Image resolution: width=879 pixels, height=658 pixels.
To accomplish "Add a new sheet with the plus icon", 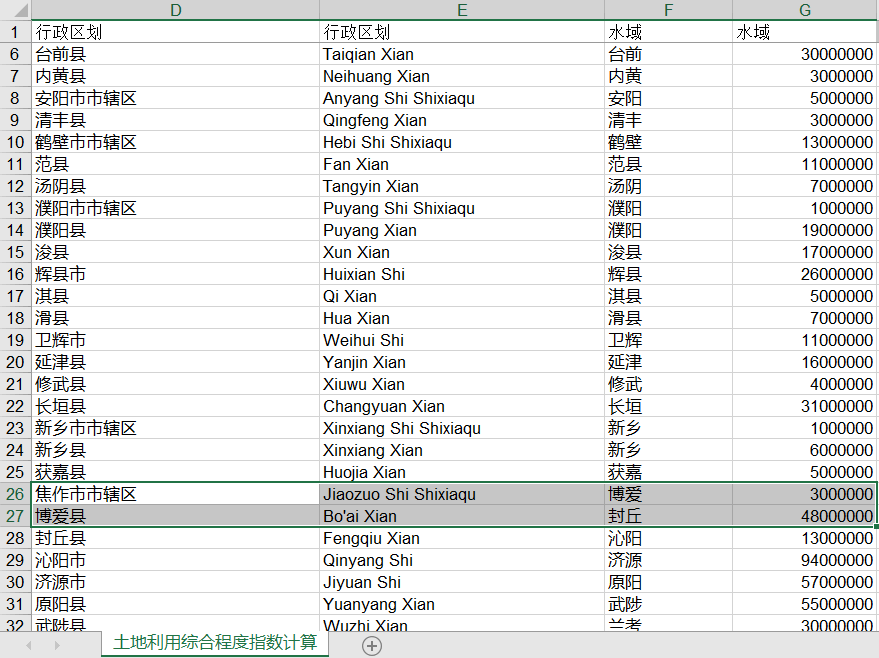I will pos(372,646).
